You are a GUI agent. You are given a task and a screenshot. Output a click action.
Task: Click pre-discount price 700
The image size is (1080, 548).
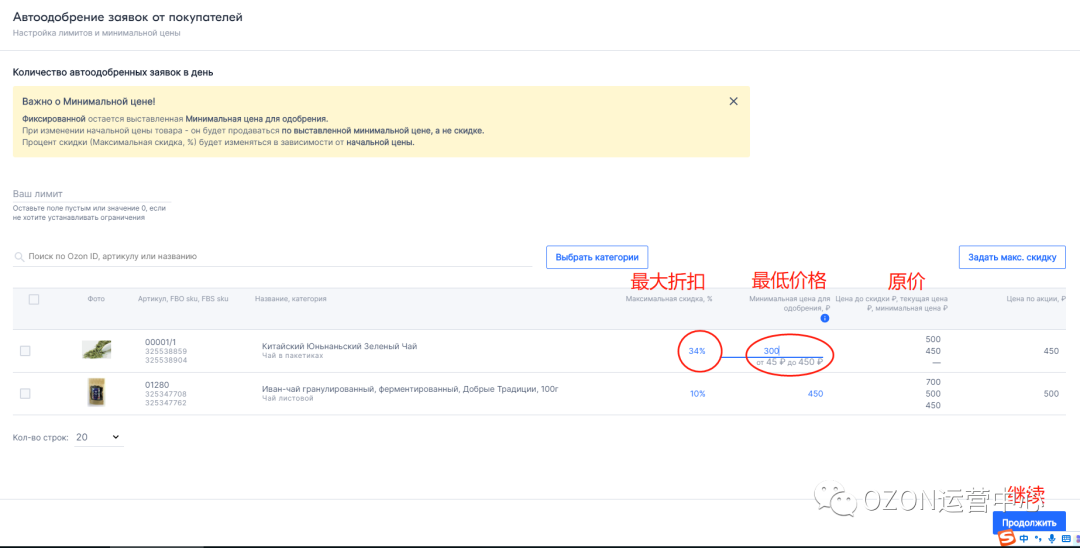933,382
